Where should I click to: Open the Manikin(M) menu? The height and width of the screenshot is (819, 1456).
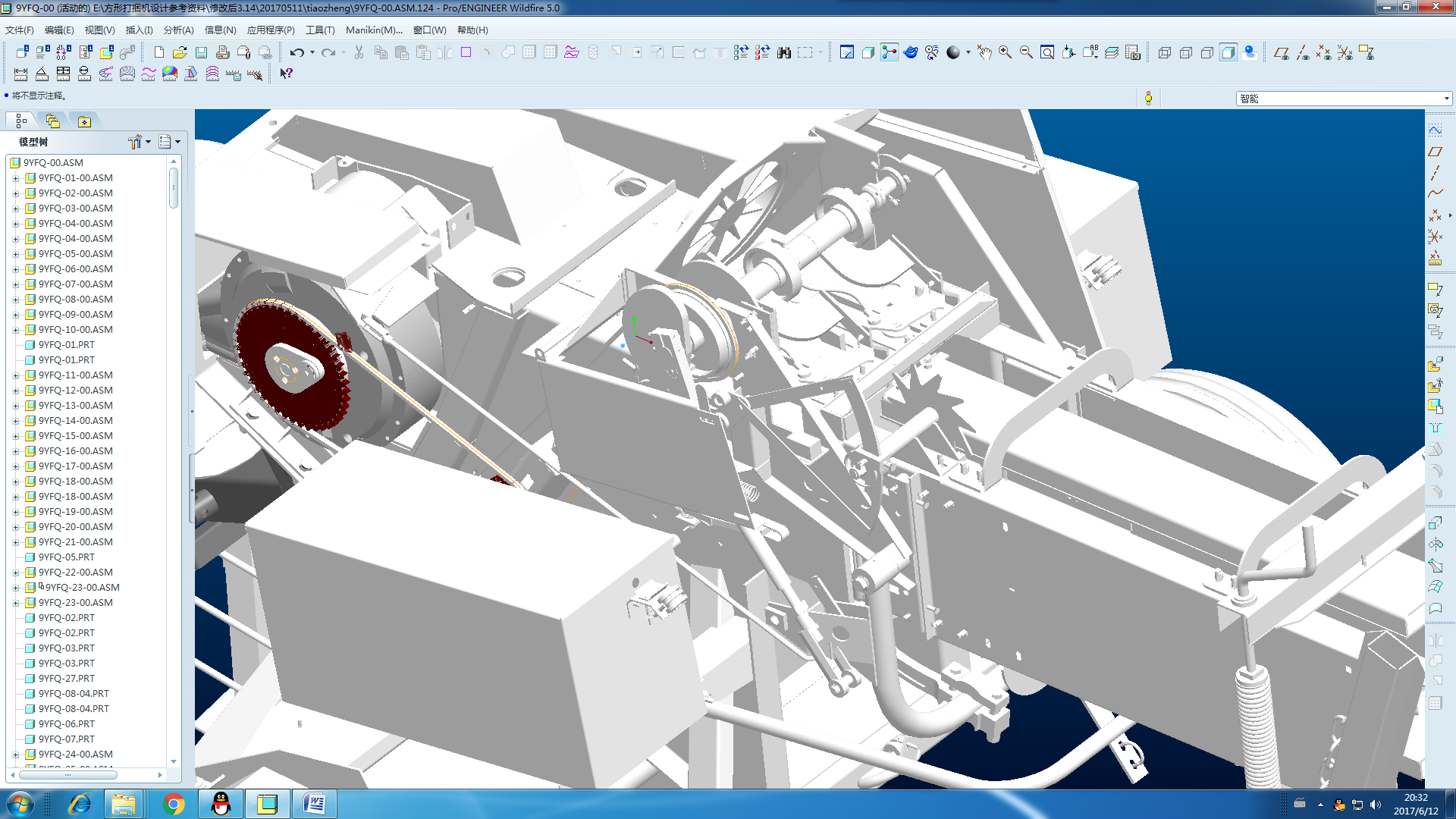pyautogui.click(x=374, y=30)
